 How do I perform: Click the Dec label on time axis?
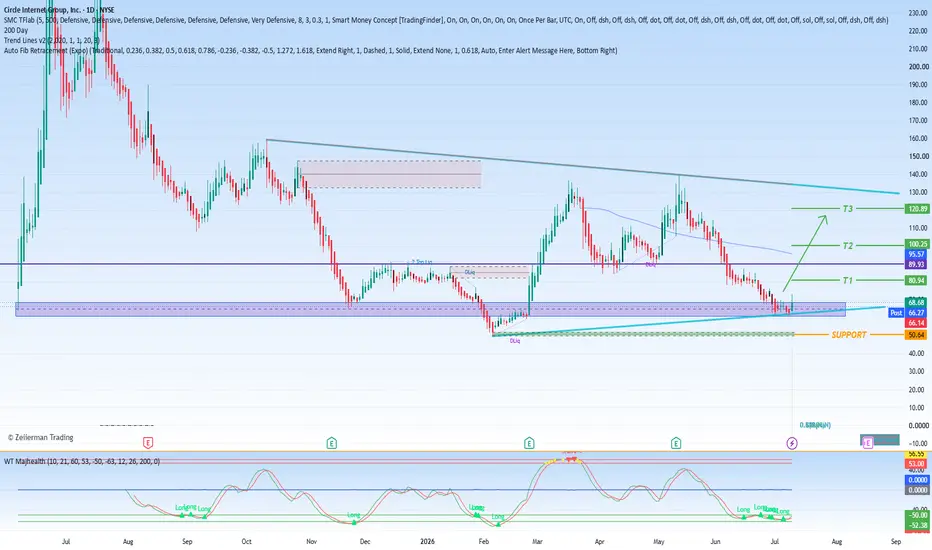365,542
